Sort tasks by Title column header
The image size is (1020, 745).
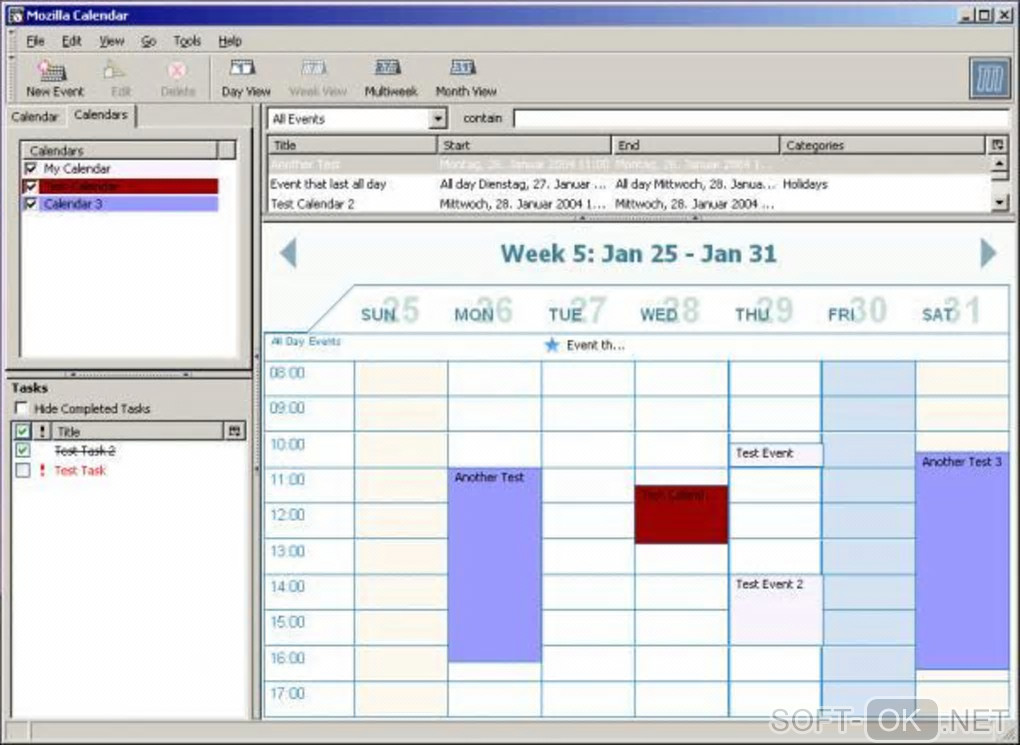click(138, 431)
